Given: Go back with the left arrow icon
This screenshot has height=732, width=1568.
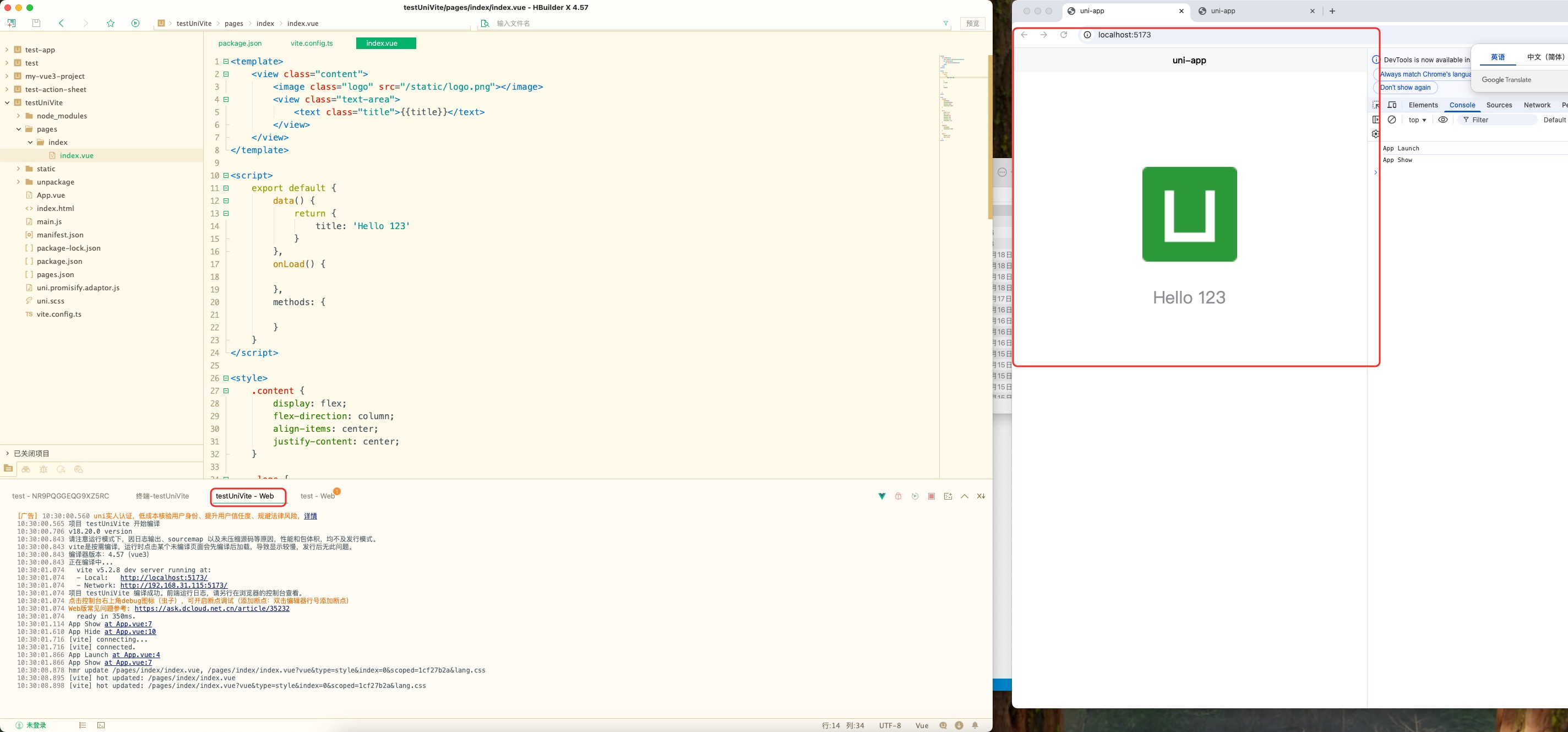Looking at the screenshot, I should coord(61,23).
